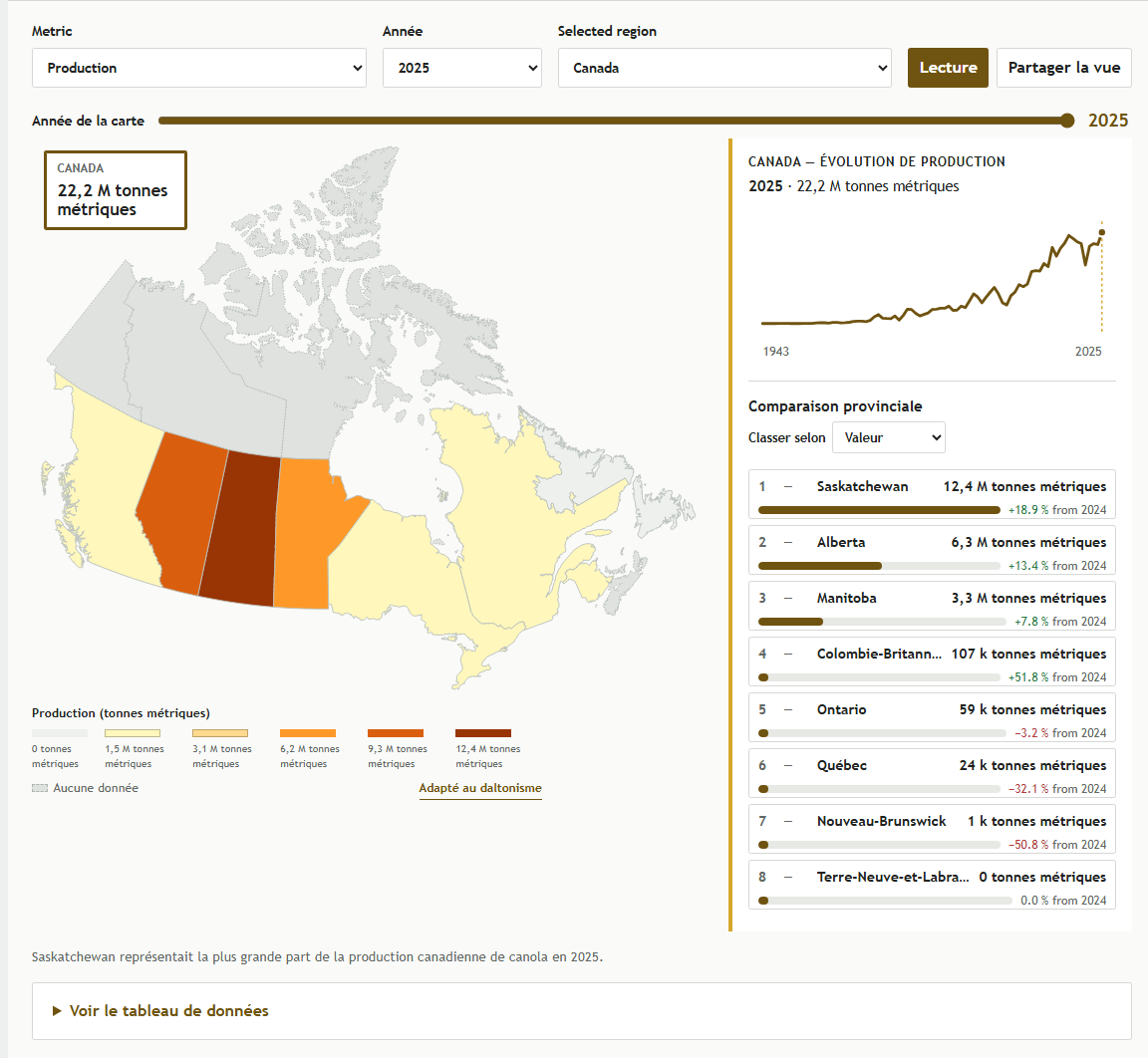This screenshot has height=1058, width=1148.
Task: Select Manitoba on the map
Action: [304, 534]
